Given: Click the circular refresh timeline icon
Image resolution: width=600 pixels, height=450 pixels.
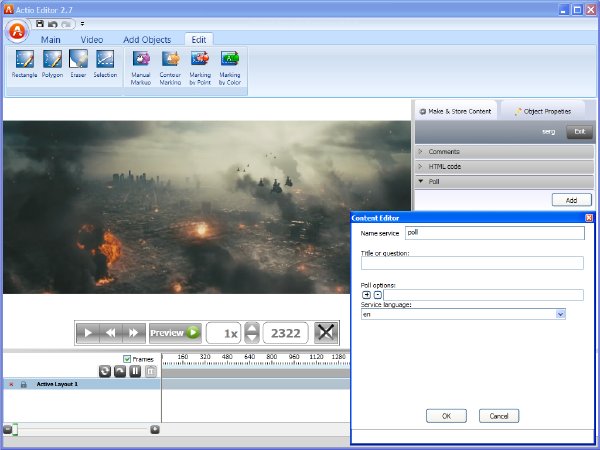Looking at the screenshot, I should pos(105,371).
